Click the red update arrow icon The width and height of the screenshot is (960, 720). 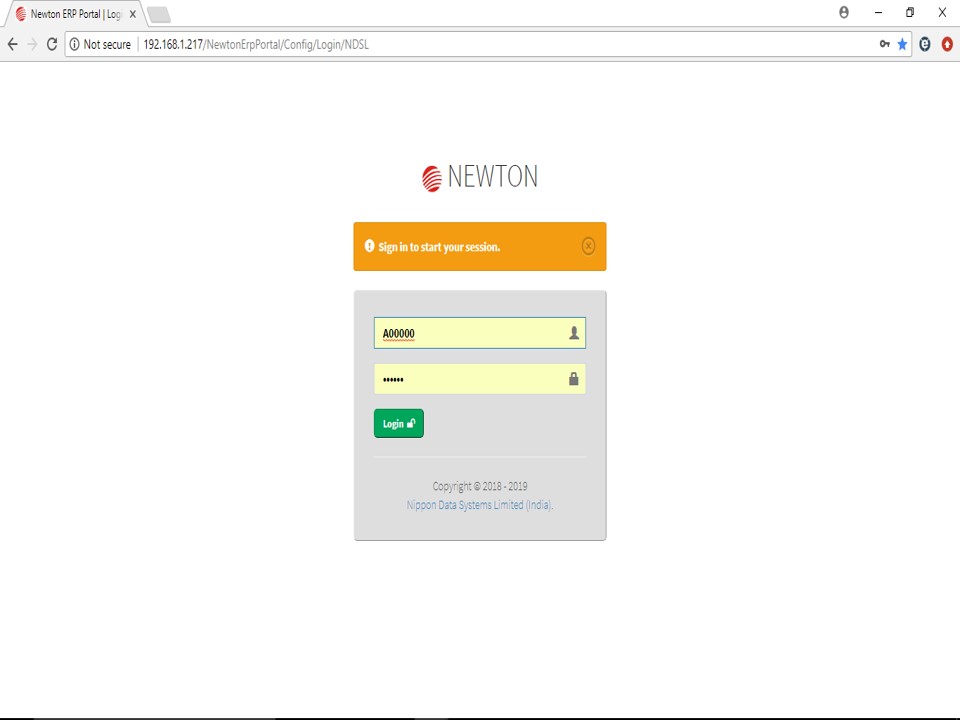tap(947, 44)
